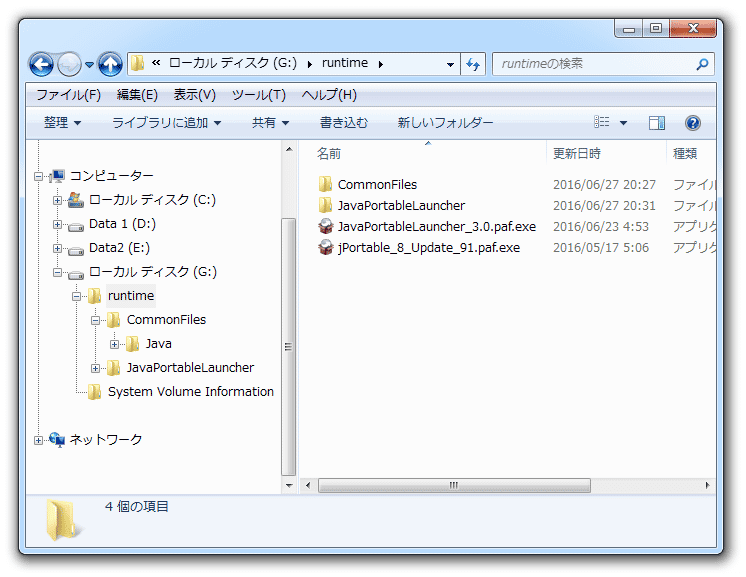Image resolution: width=746 pixels, height=577 pixels.
Task: Select ネットワーク in navigation tree
Action: tap(106, 440)
